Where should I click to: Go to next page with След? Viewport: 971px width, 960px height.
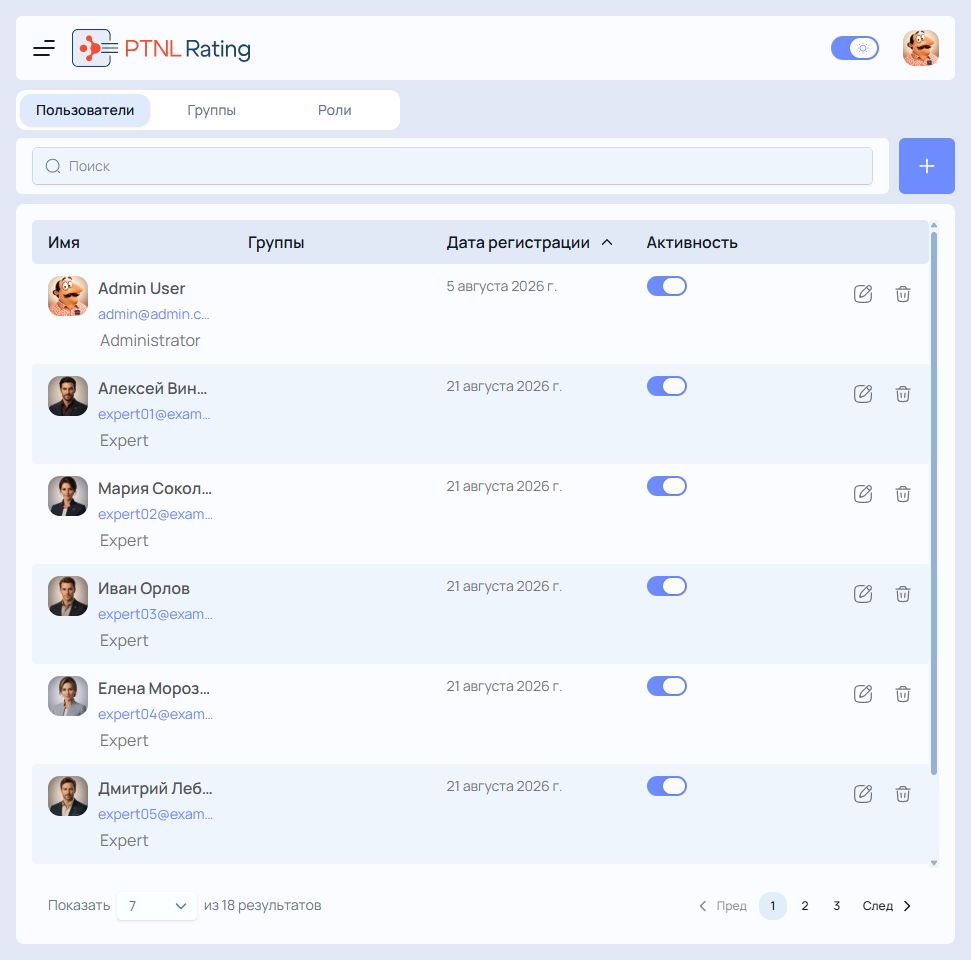(887, 905)
